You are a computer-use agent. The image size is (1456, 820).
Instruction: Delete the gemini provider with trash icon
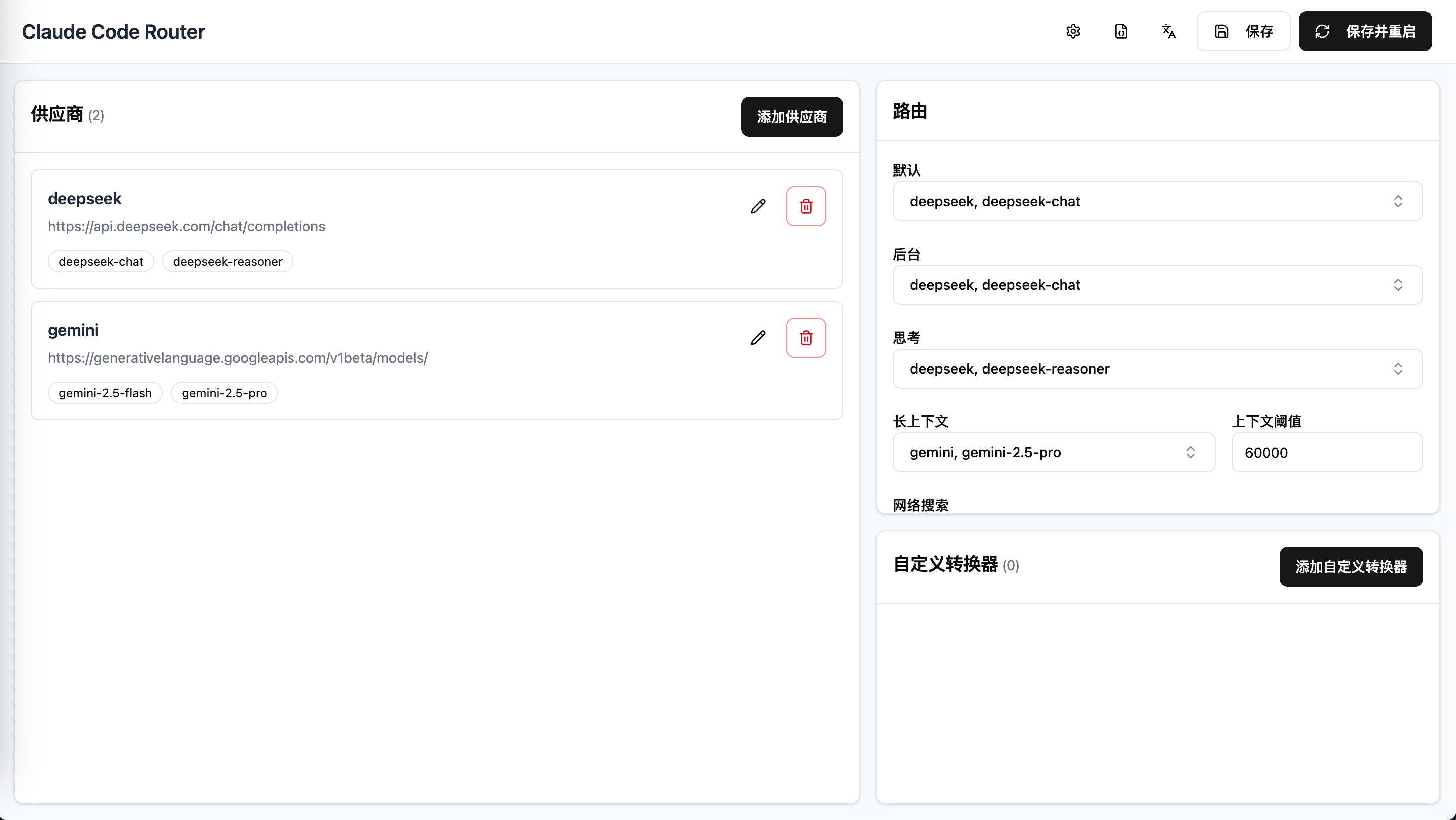pyautogui.click(x=806, y=338)
